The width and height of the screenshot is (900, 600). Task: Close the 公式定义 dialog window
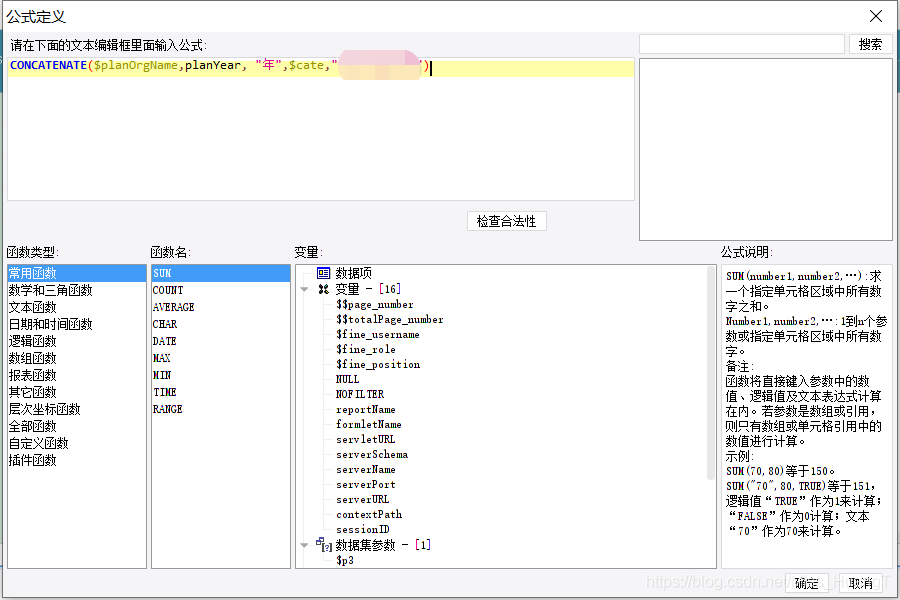point(876,16)
